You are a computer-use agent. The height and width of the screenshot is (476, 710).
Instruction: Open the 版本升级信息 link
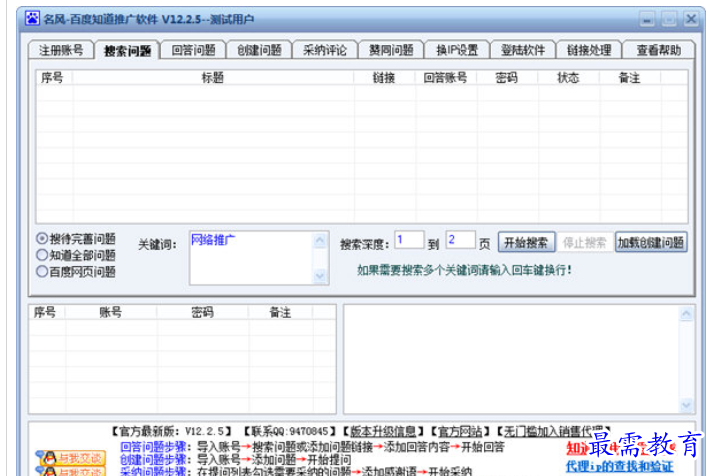tap(383, 431)
